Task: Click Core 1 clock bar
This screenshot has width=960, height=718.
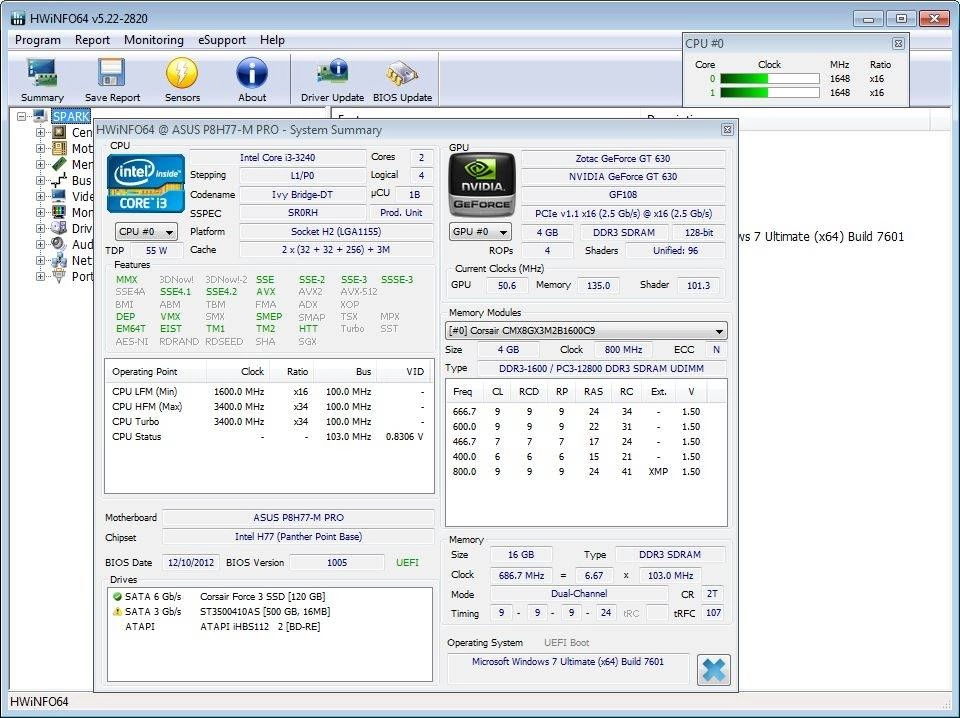Action: 770,93
